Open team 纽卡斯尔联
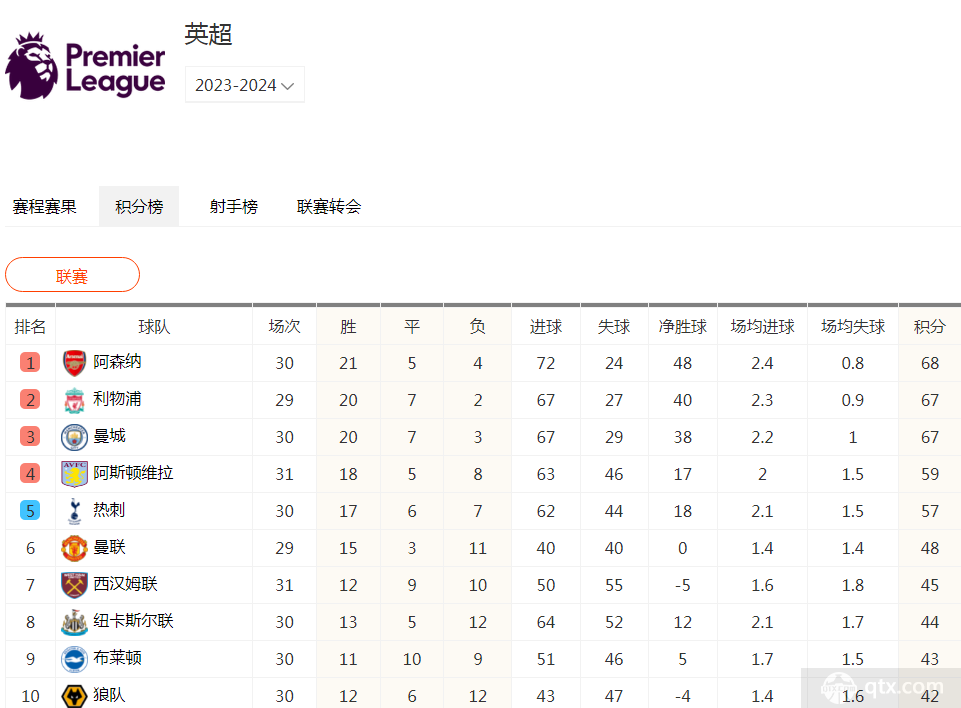961x708 pixels. coord(133,620)
